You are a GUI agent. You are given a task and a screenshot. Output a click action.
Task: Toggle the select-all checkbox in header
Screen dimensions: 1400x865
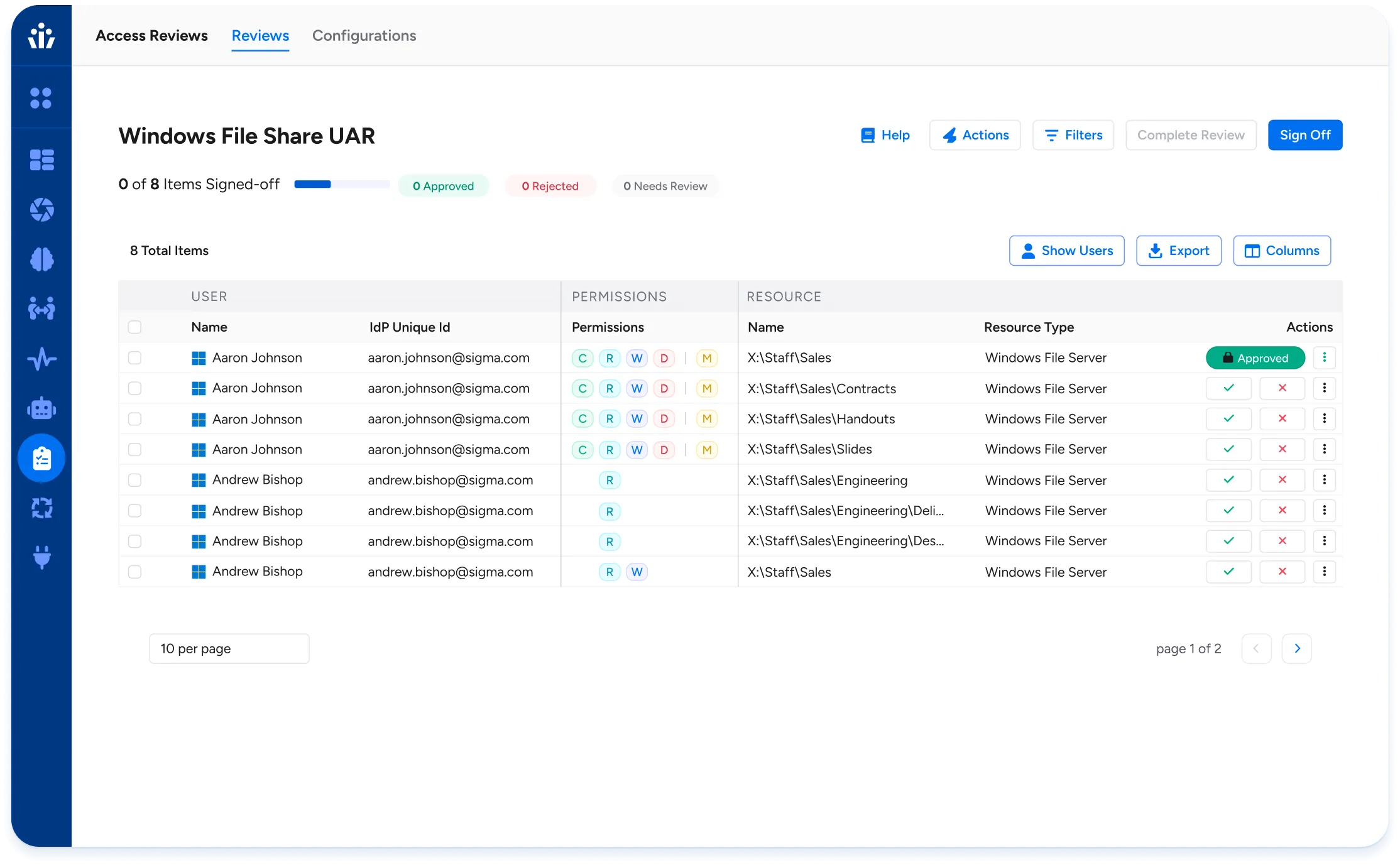134,327
